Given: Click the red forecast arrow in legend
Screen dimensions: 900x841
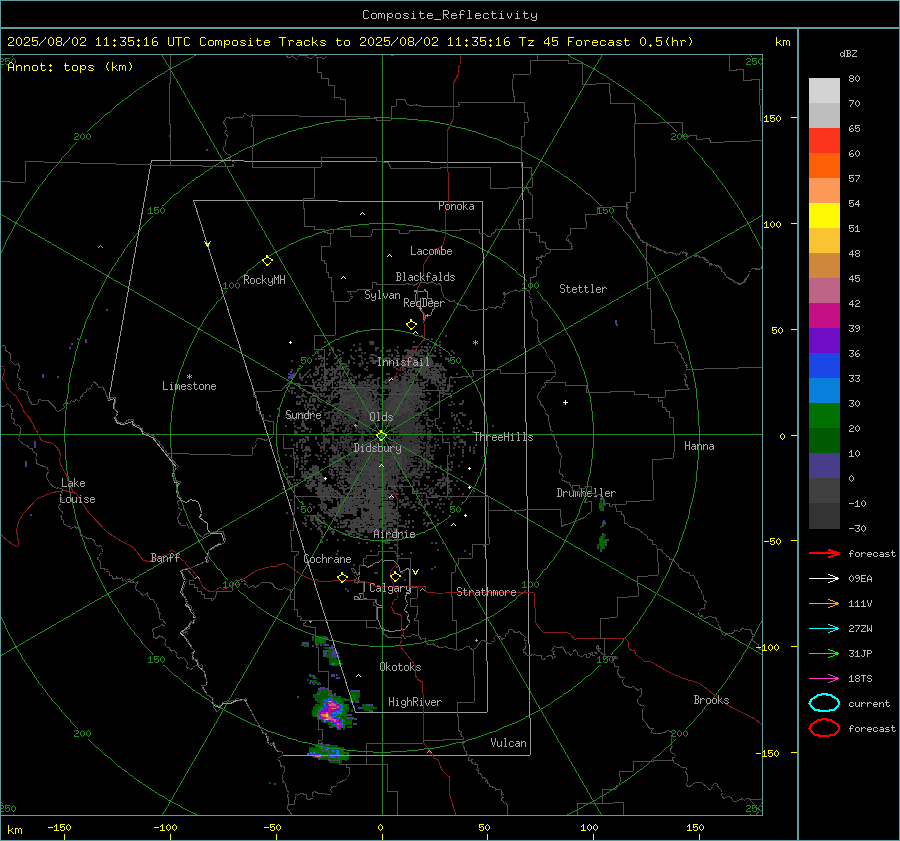Looking at the screenshot, I should click(x=824, y=553).
